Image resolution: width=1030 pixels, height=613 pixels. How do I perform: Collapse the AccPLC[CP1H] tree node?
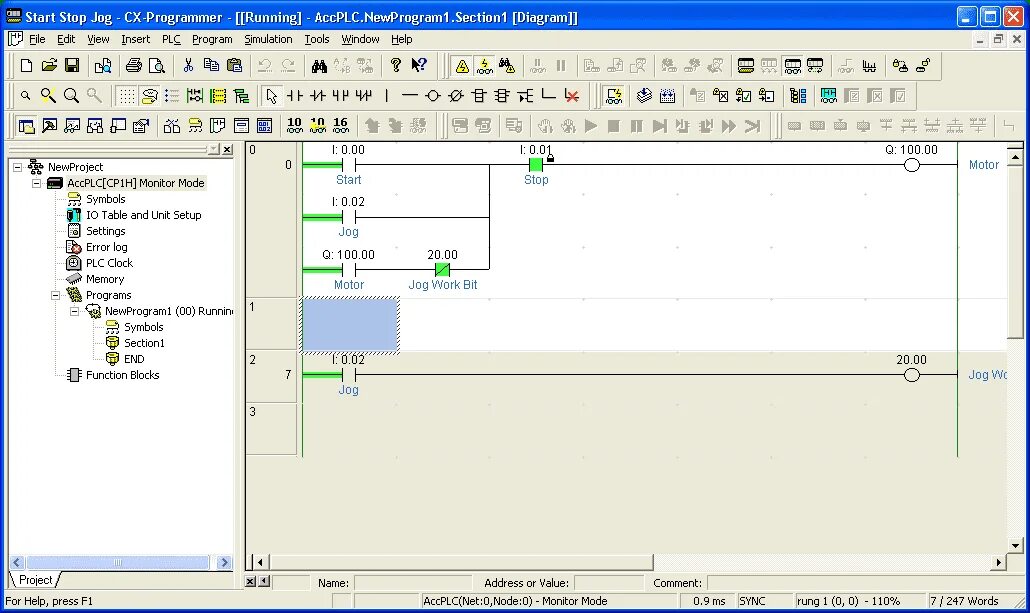click(x=37, y=183)
